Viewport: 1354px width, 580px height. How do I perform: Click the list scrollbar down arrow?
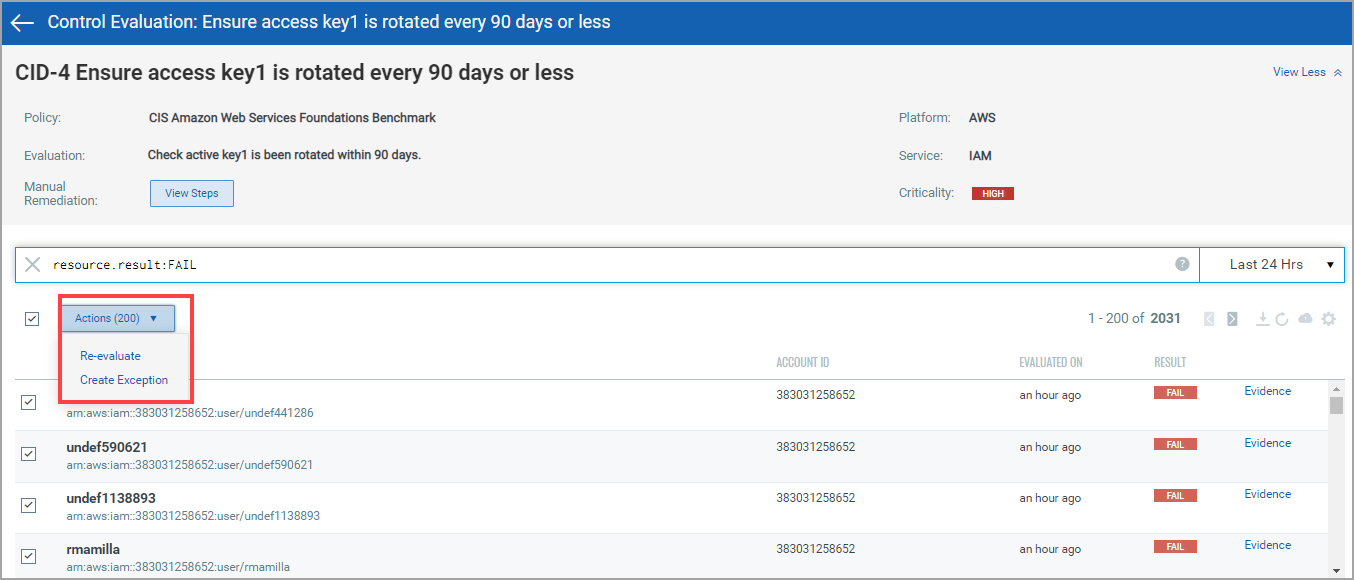tap(1336, 569)
